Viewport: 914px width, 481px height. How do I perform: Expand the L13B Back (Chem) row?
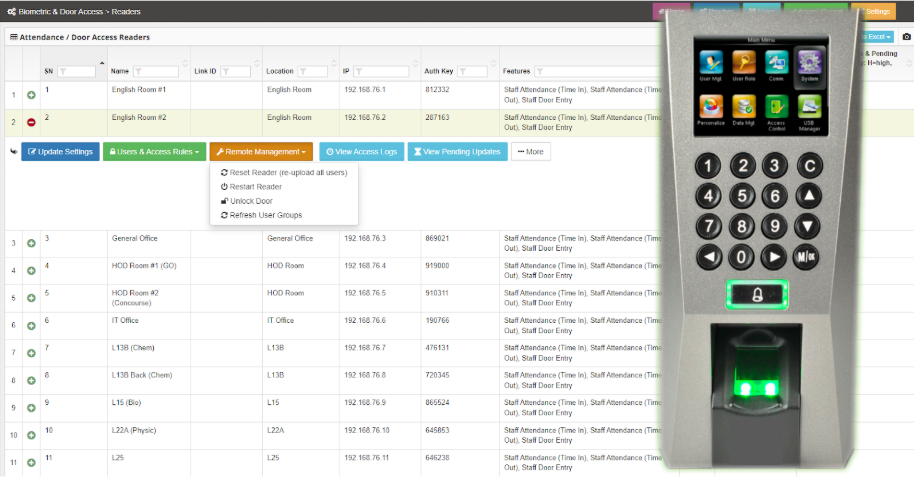(x=31, y=380)
